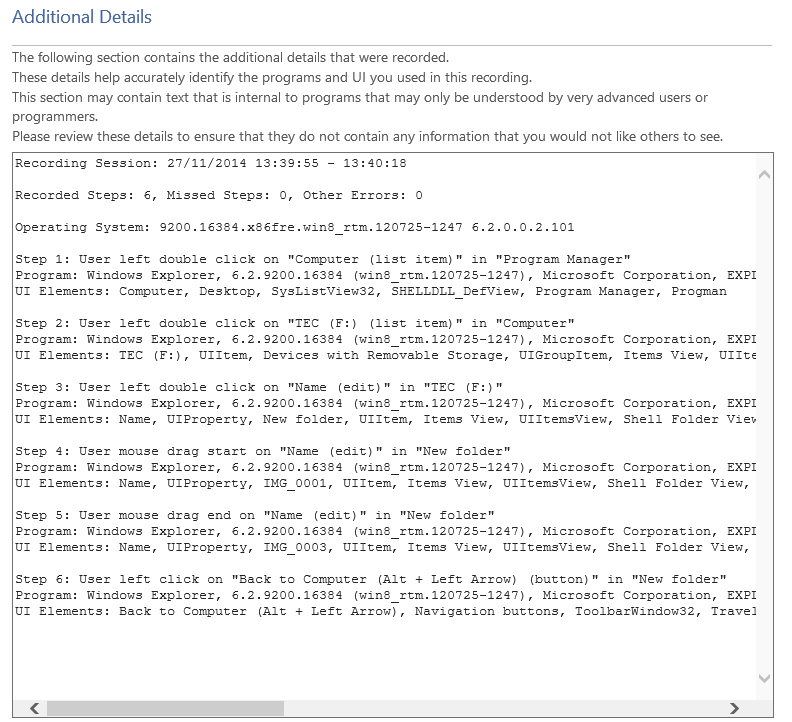792x722 pixels.
Task: Click the Operating System version line
Action: point(294,227)
